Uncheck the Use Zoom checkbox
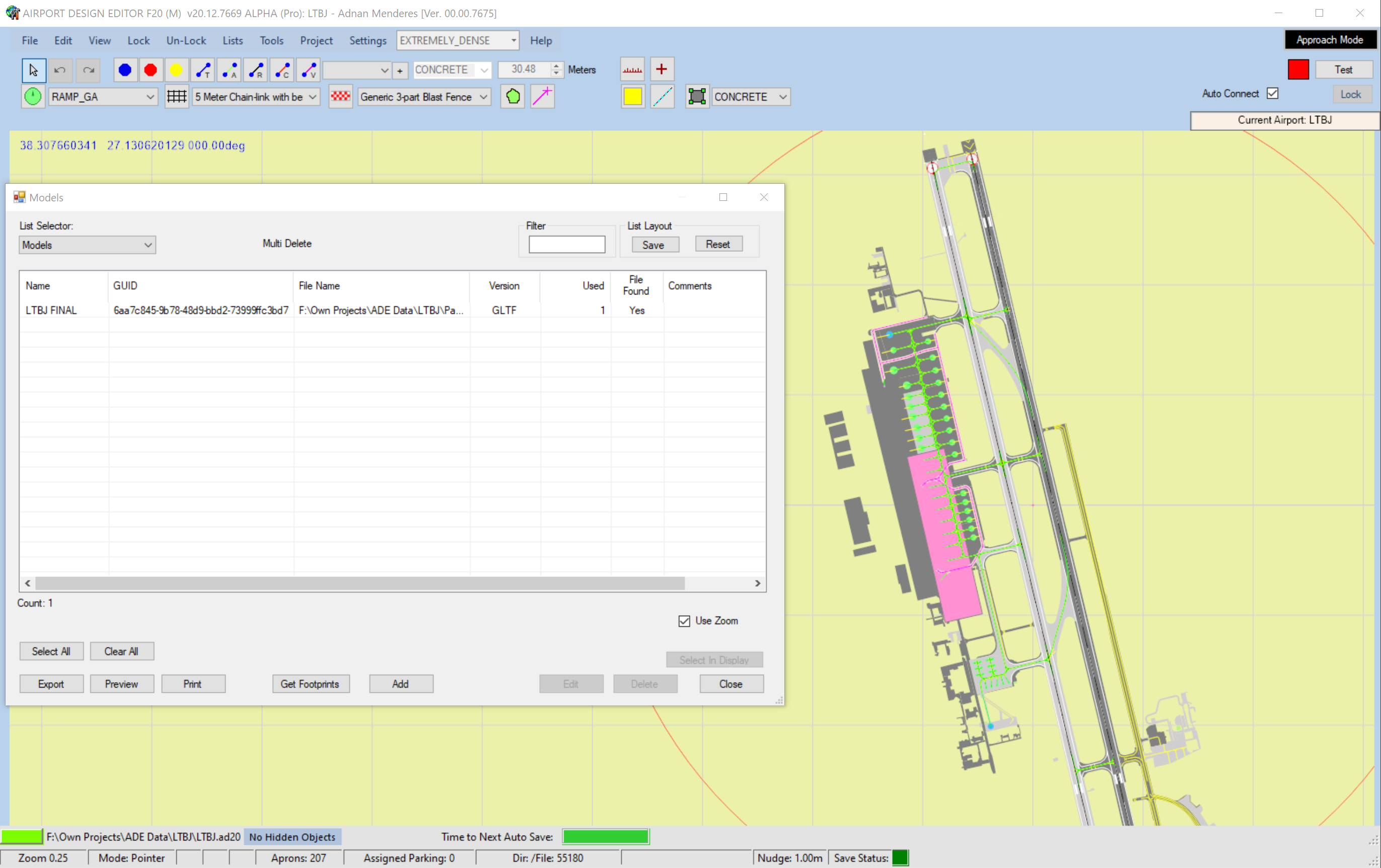 (684, 621)
